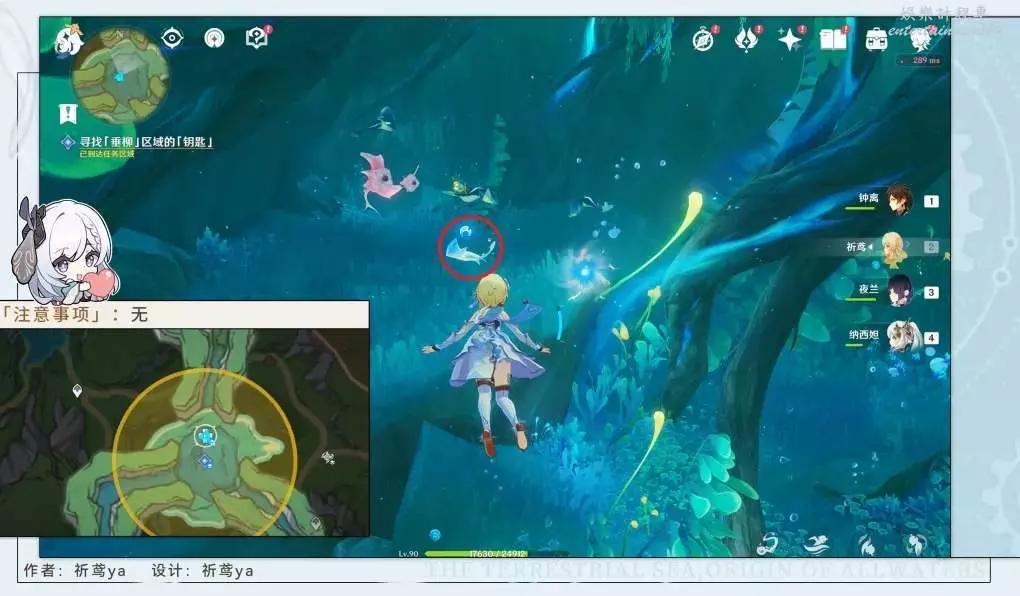Image resolution: width=1020 pixels, height=596 pixels.
Task: Toggle the elemental sight eye icon
Action: (x=173, y=38)
